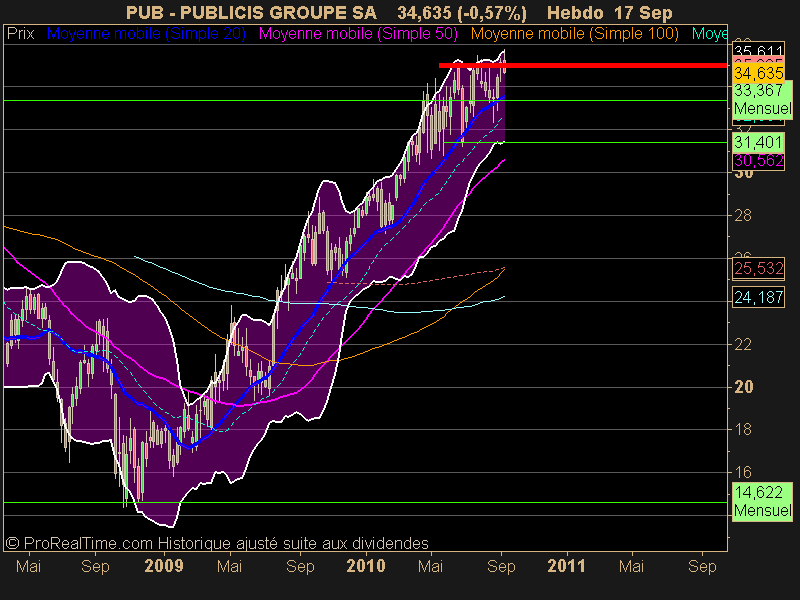Click the PUB - PUBLICIS GROUPE SA title

(x=251, y=12)
